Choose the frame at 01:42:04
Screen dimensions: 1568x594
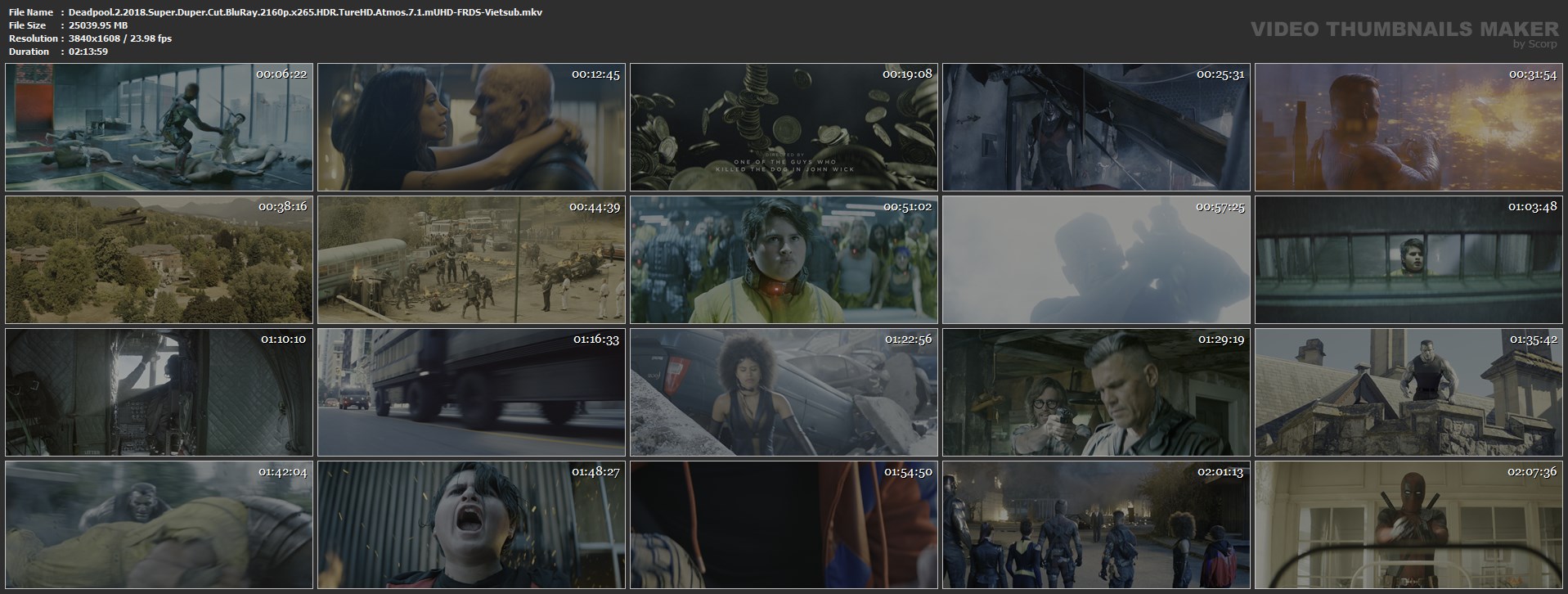click(159, 525)
